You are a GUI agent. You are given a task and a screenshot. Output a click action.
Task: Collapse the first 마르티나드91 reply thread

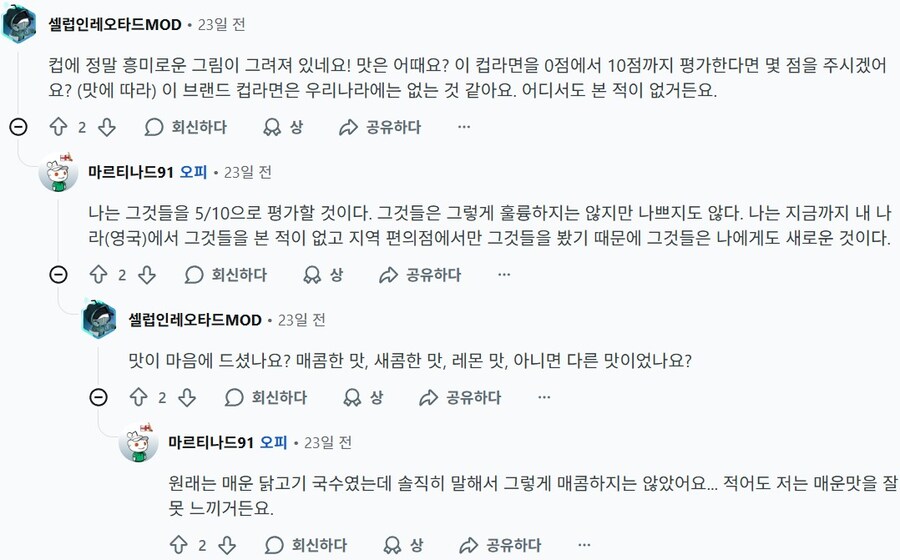pos(58,275)
